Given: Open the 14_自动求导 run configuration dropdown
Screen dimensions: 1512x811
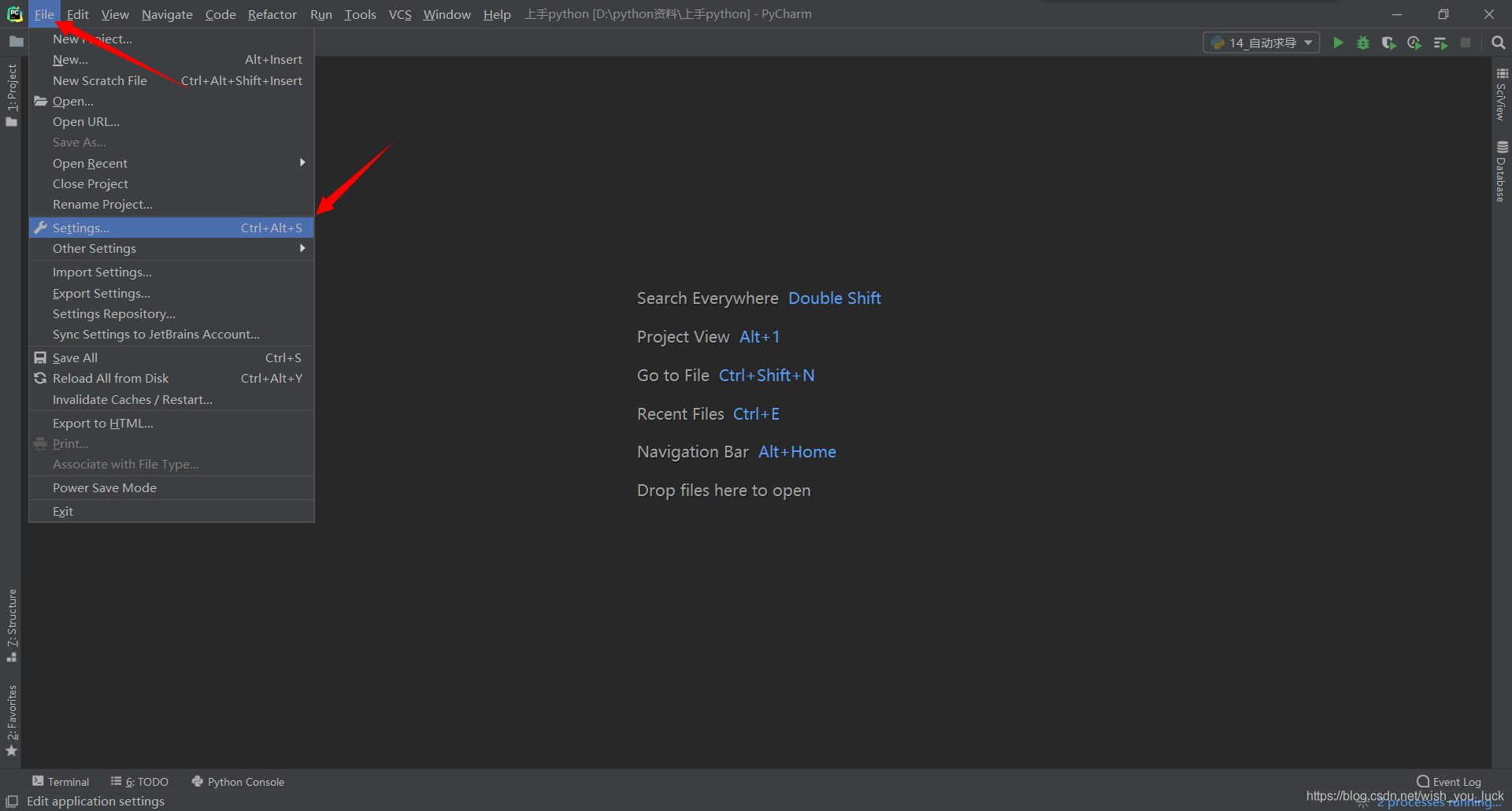Looking at the screenshot, I should (1262, 43).
